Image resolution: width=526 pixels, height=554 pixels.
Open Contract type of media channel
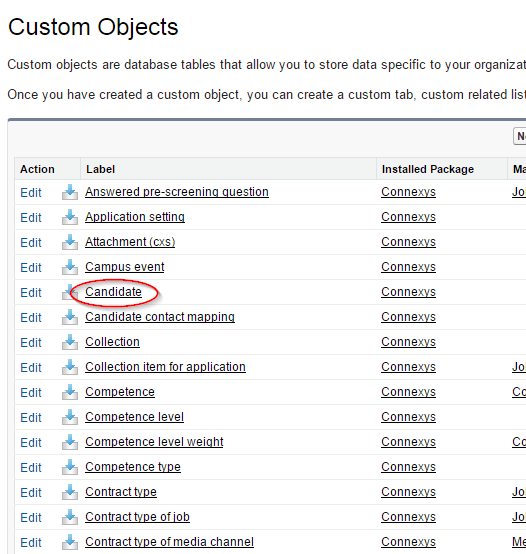170,542
